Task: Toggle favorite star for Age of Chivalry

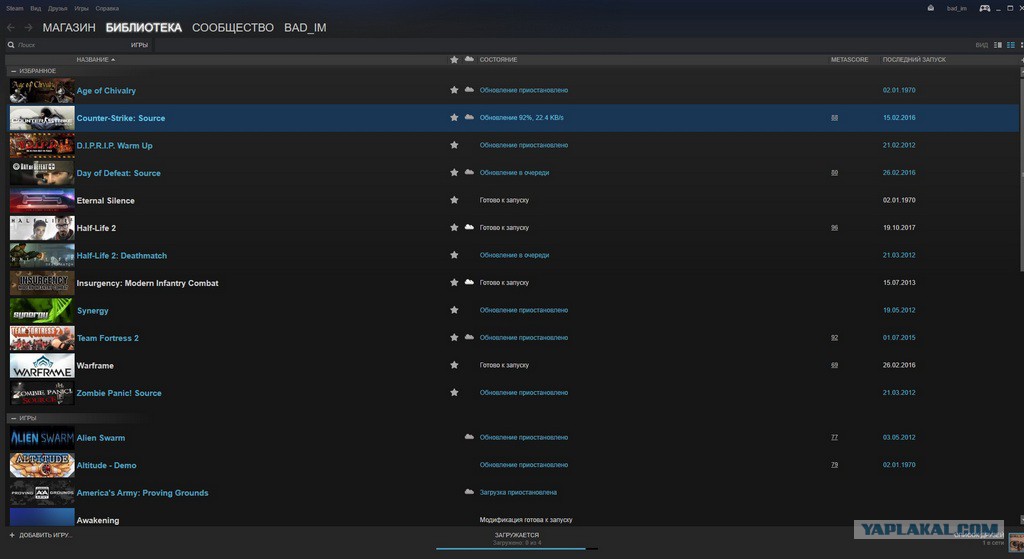Action: [x=454, y=90]
